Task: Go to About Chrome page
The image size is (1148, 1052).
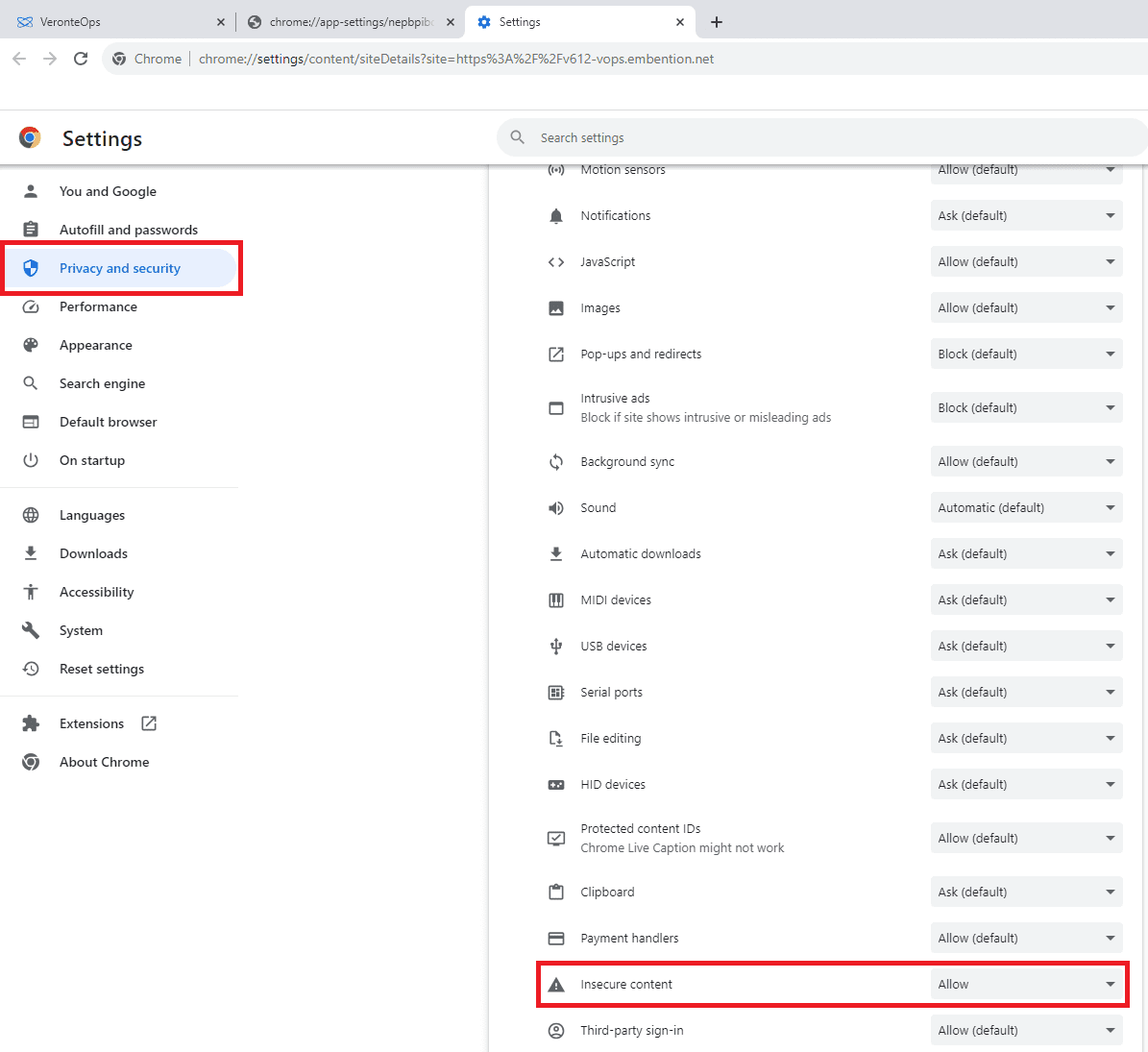Action: pos(104,763)
